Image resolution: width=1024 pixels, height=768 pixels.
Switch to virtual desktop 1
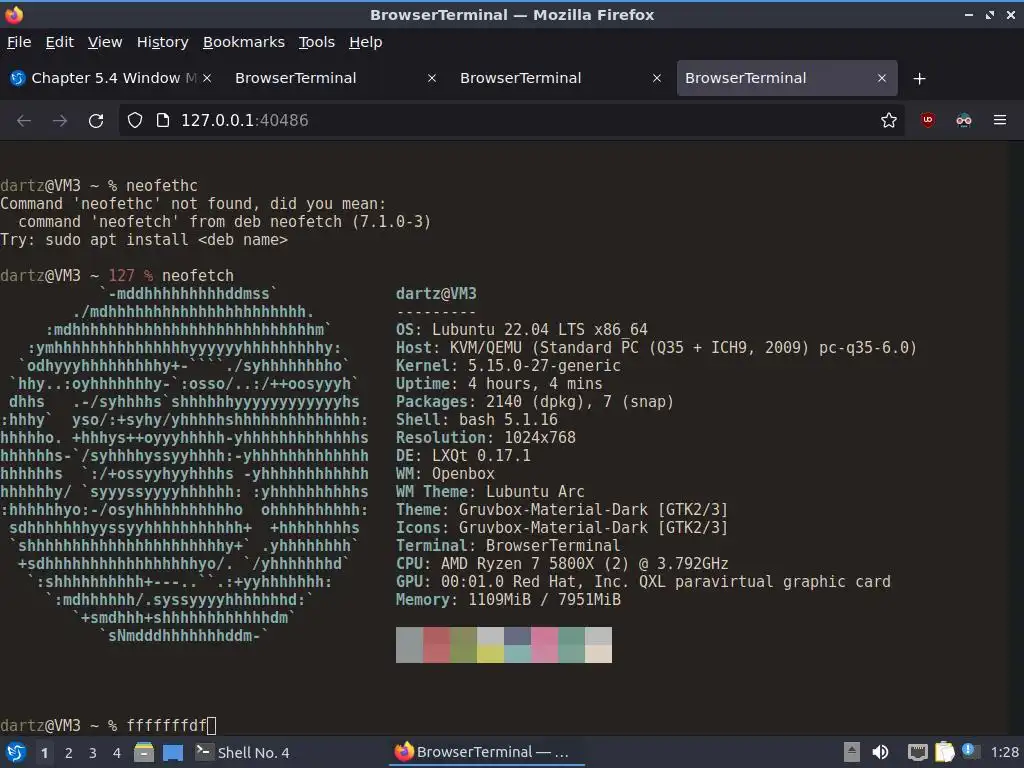coord(44,753)
